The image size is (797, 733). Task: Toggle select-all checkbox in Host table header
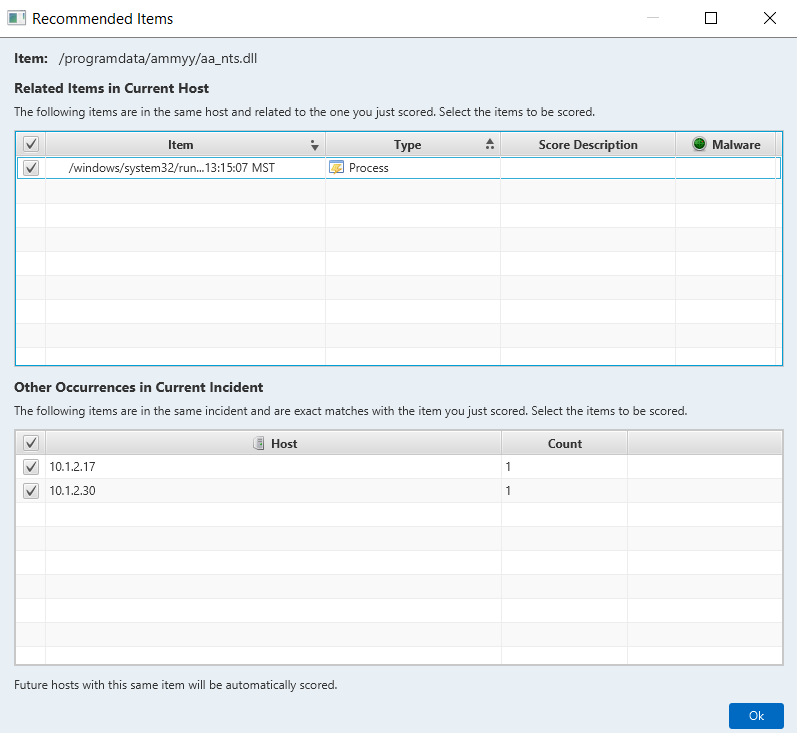click(x=31, y=443)
